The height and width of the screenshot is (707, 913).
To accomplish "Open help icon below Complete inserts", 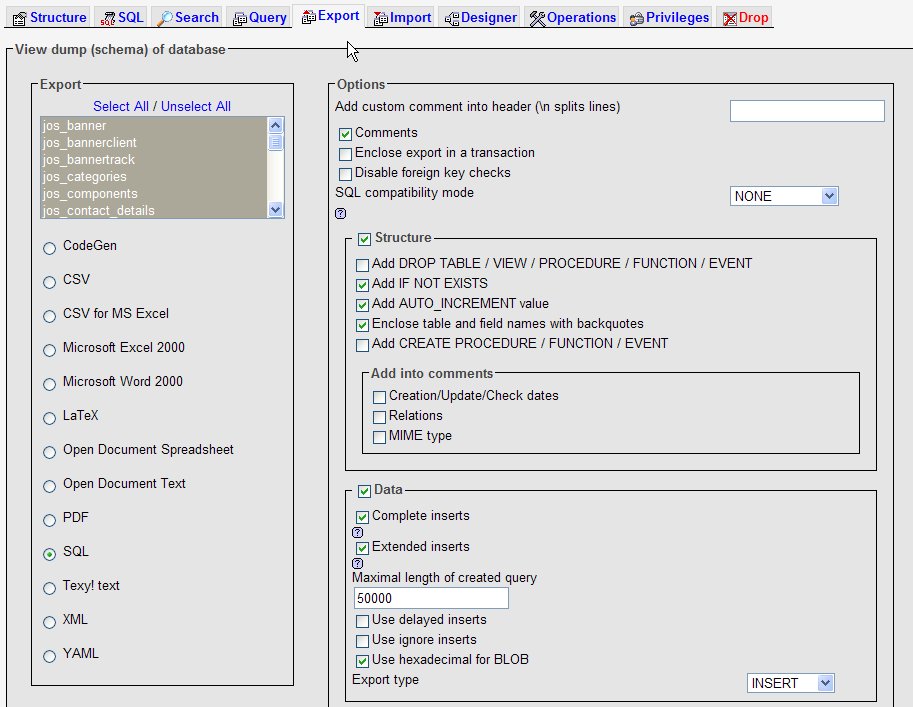I will click(x=358, y=532).
